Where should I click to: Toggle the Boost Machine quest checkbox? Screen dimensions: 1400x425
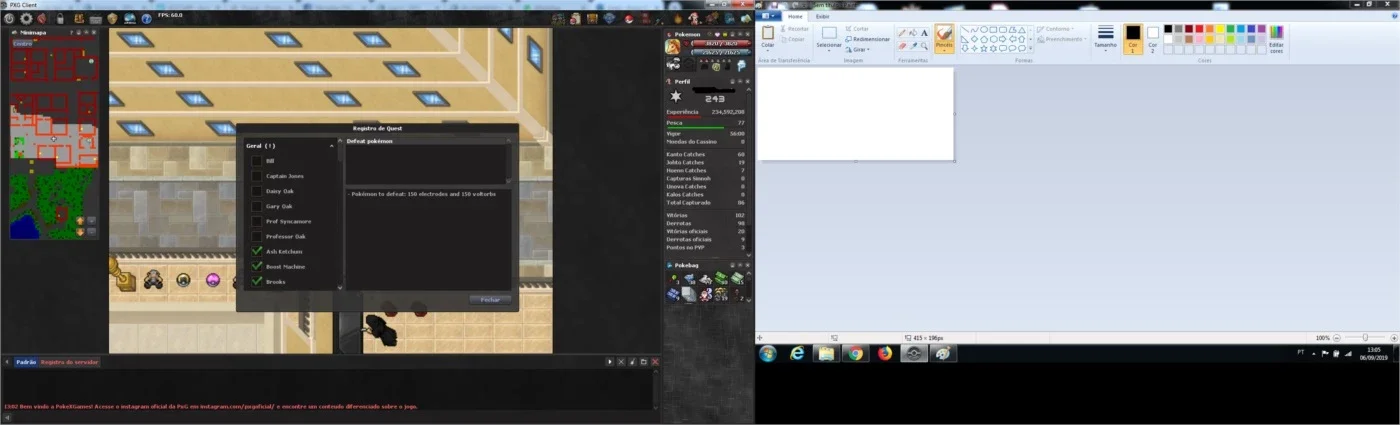tap(257, 266)
